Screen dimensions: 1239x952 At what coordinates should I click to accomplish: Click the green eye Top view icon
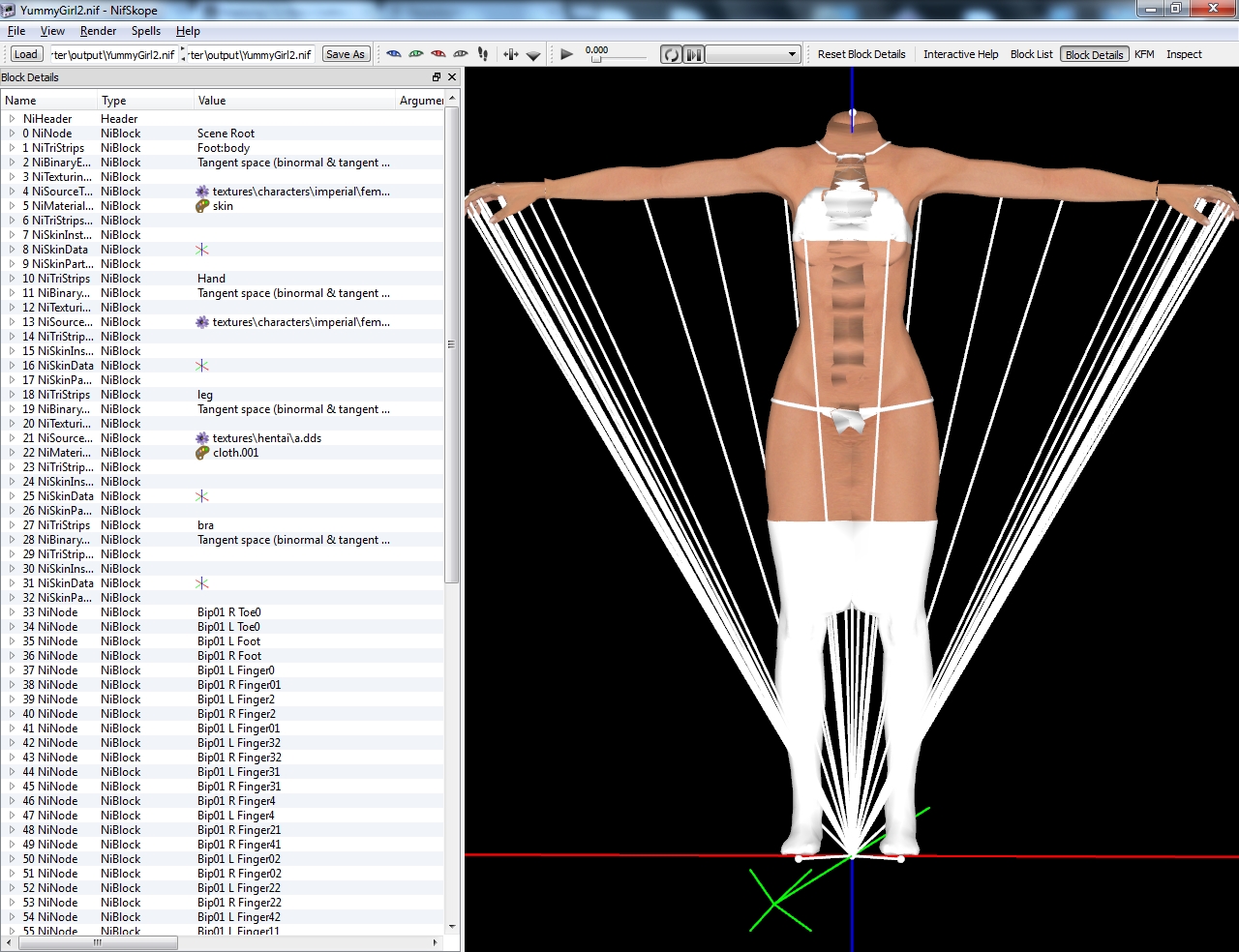point(416,54)
